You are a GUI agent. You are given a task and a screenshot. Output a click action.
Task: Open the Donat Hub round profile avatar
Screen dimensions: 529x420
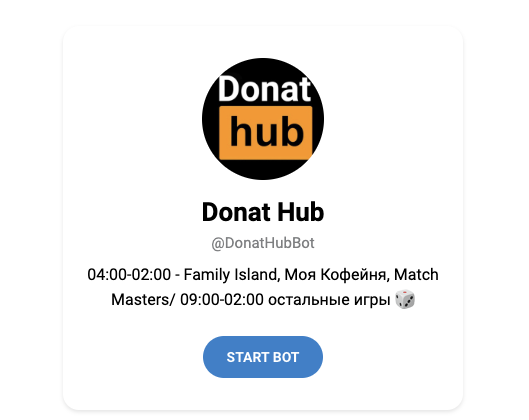point(263,119)
